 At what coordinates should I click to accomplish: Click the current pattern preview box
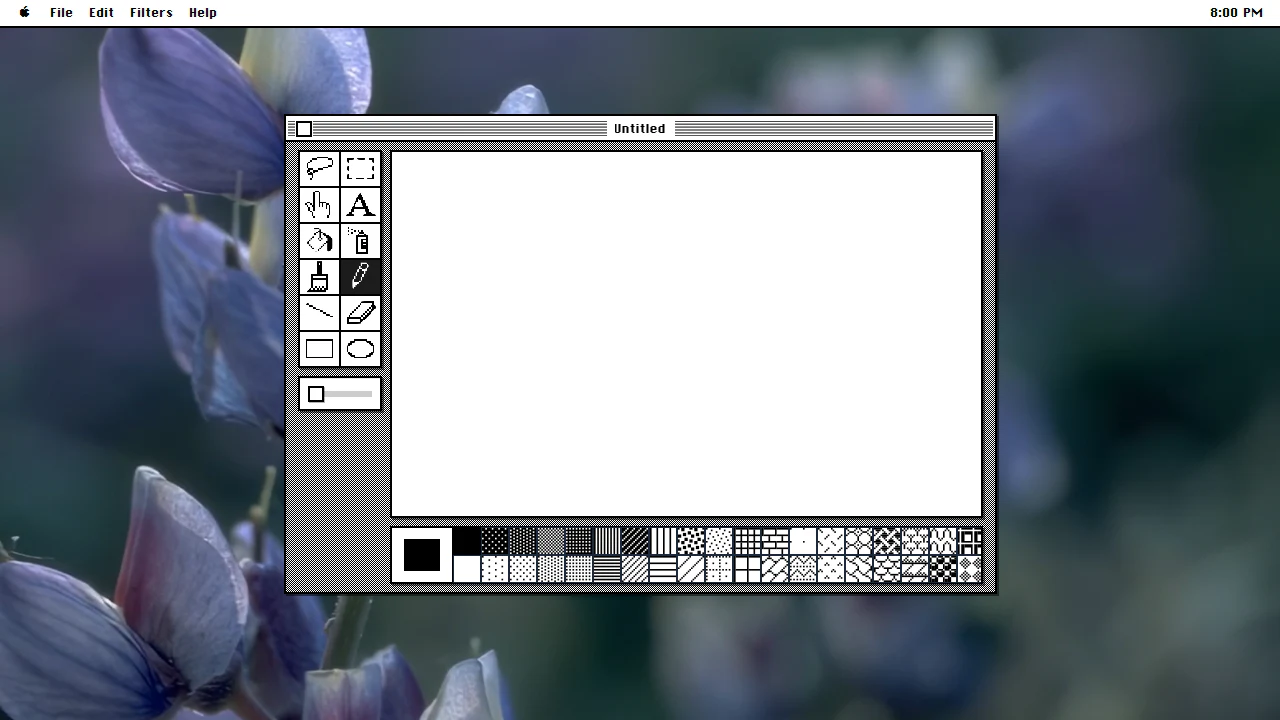pos(421,555)
